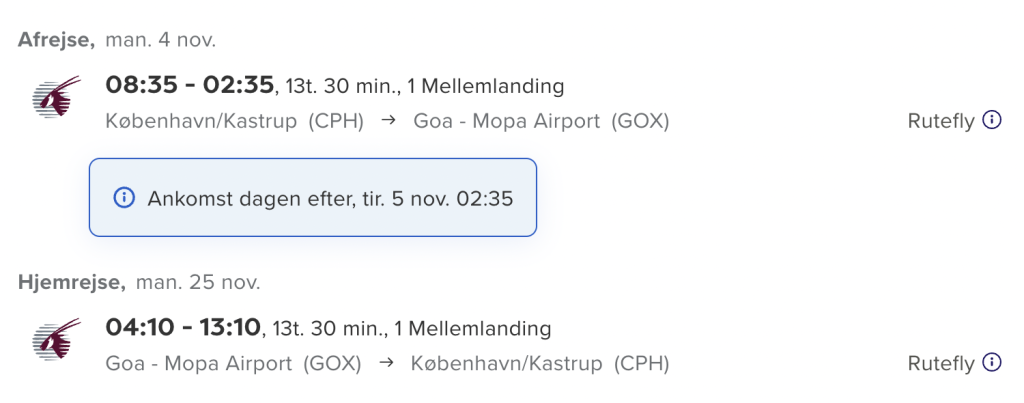Click the return Rutefly label
The height and width of the screenshot is (403, 1024).
[940, 363]
